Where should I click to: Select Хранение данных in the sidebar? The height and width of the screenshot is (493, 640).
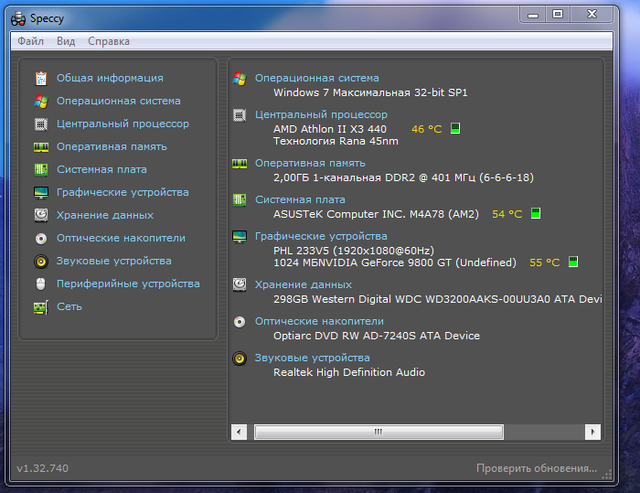(105, 215)
